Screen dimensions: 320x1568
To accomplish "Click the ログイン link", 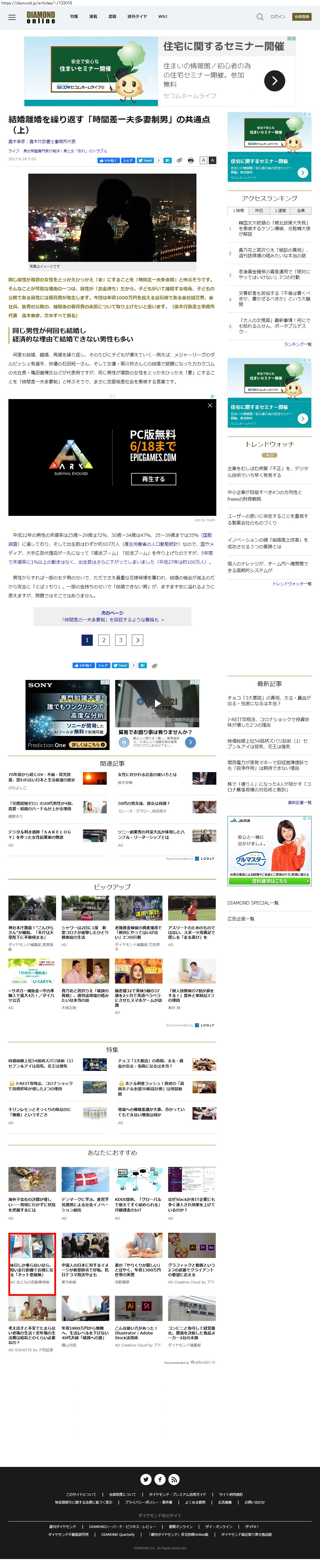I will point(277,17).
